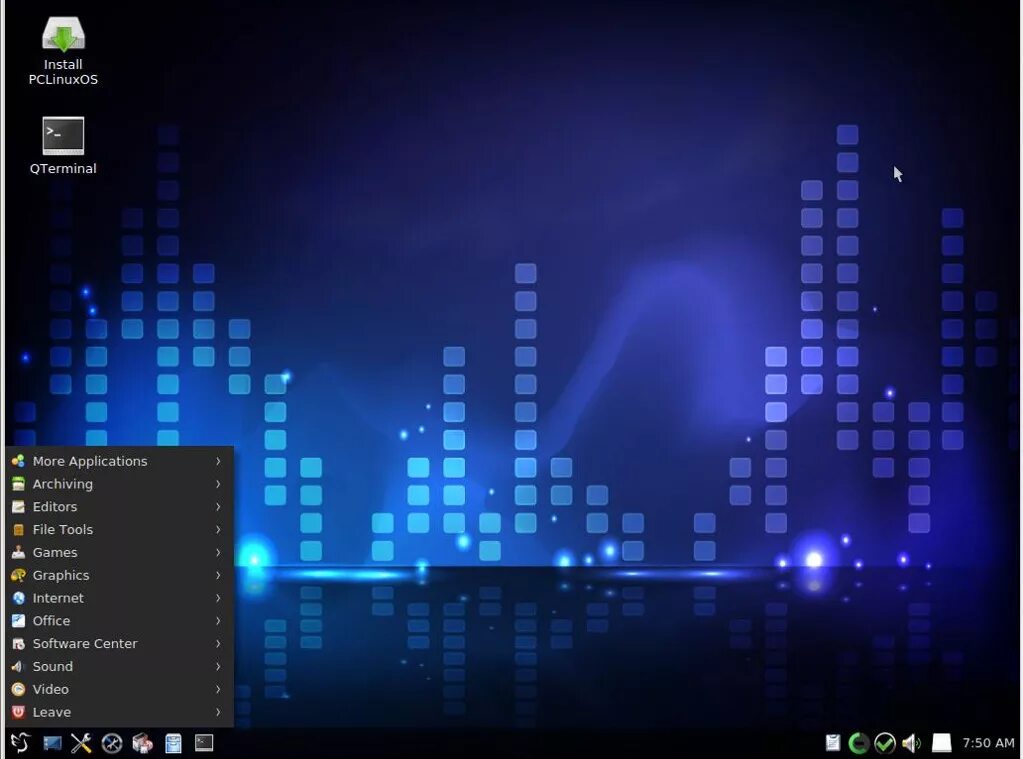Select More Applications in the menu

coord(89,461)
